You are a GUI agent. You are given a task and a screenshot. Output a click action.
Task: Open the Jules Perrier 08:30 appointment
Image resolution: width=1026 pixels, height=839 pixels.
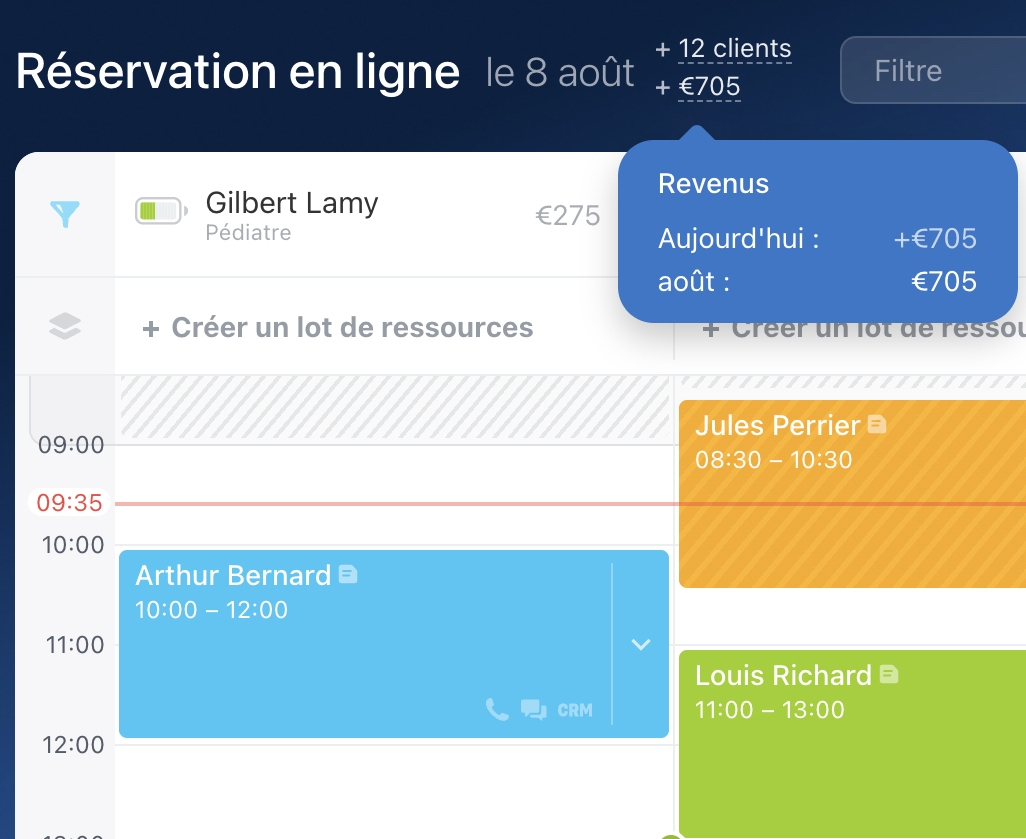850,520
